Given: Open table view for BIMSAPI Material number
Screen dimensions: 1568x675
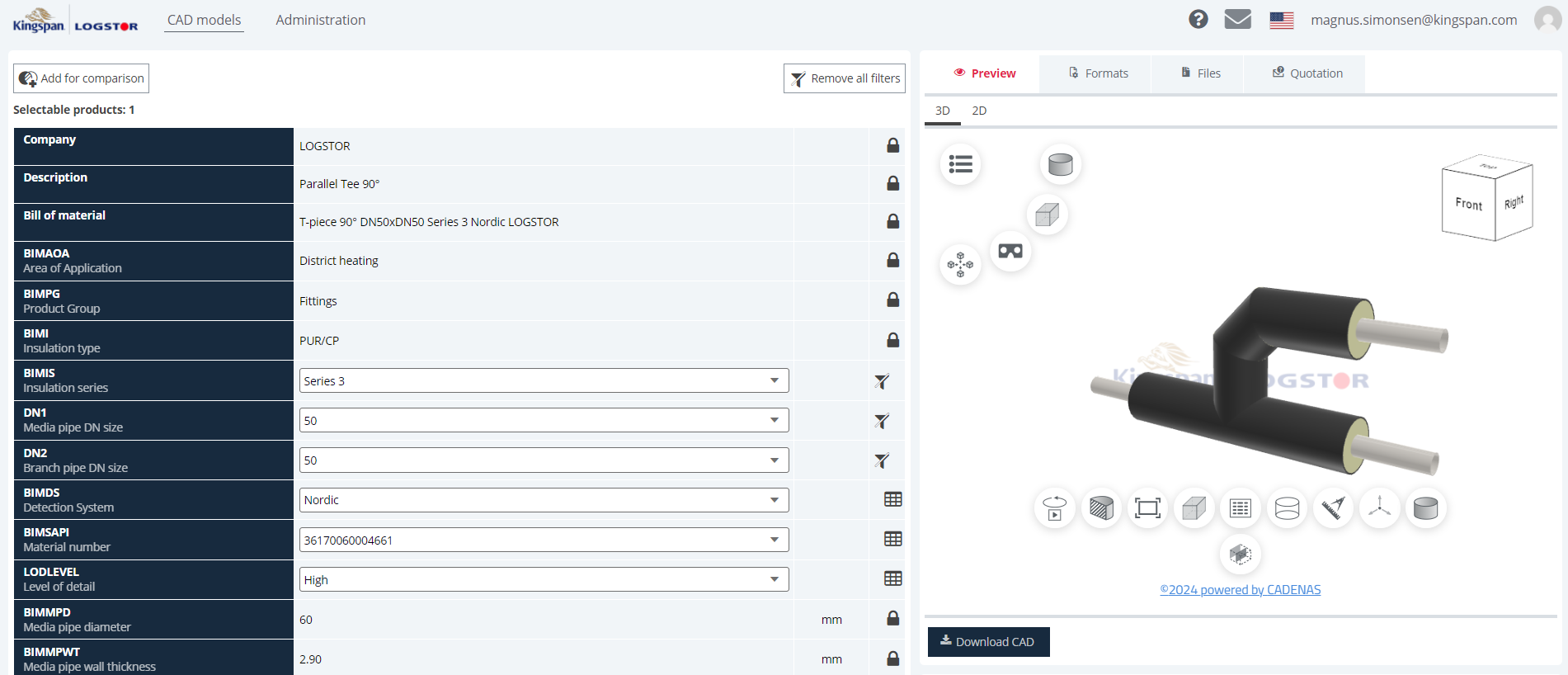Looking at the screenshot, I should 892,539.
